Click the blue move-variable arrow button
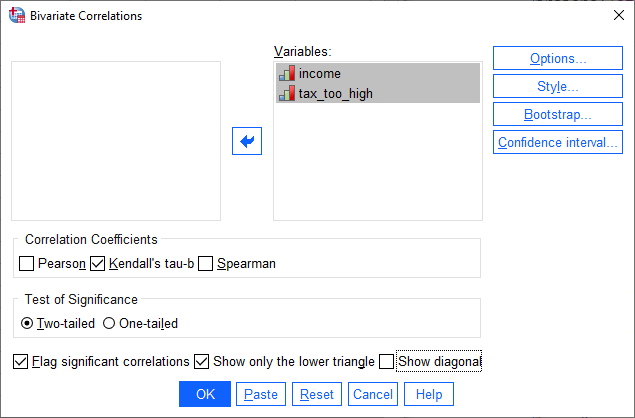Screen dimensions: 635x418 (x=247, y=141)
